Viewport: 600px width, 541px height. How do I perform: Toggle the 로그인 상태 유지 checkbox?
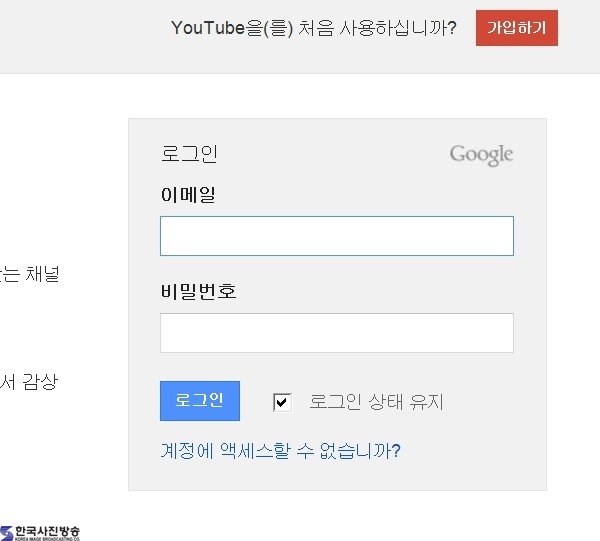click(x=282, y=402)
